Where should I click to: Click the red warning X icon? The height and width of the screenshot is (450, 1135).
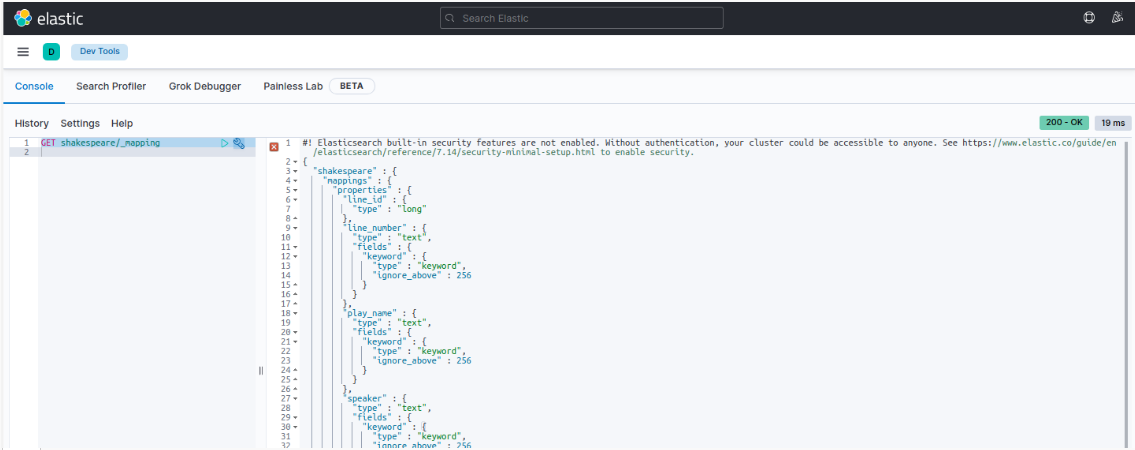coord(274,148)
